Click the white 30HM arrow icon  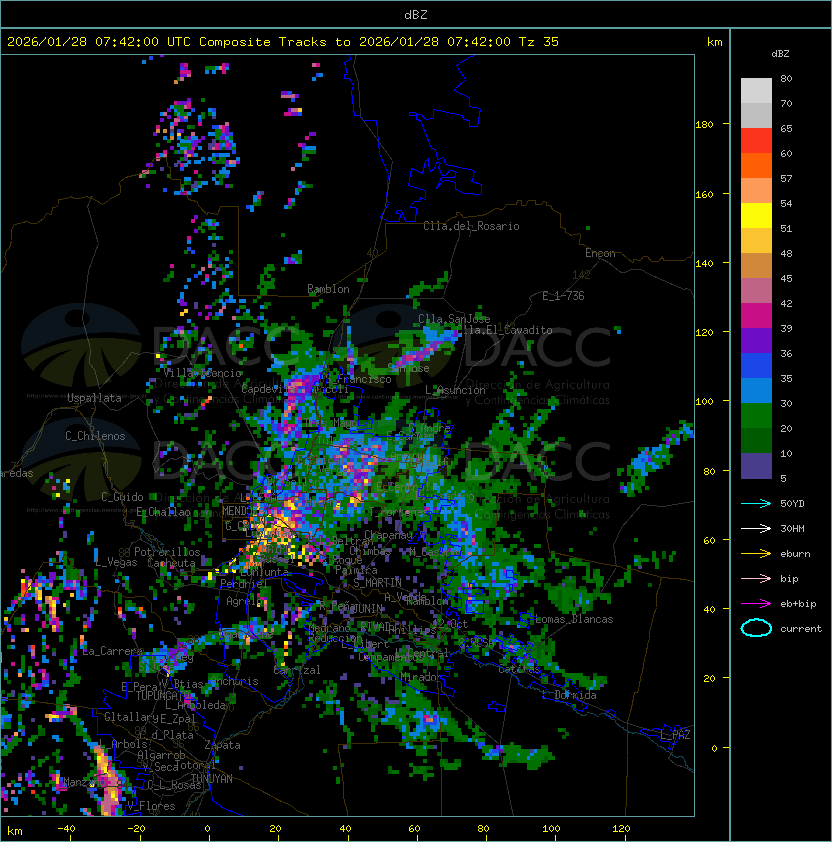pyautogui.click(x=756, y=528)
